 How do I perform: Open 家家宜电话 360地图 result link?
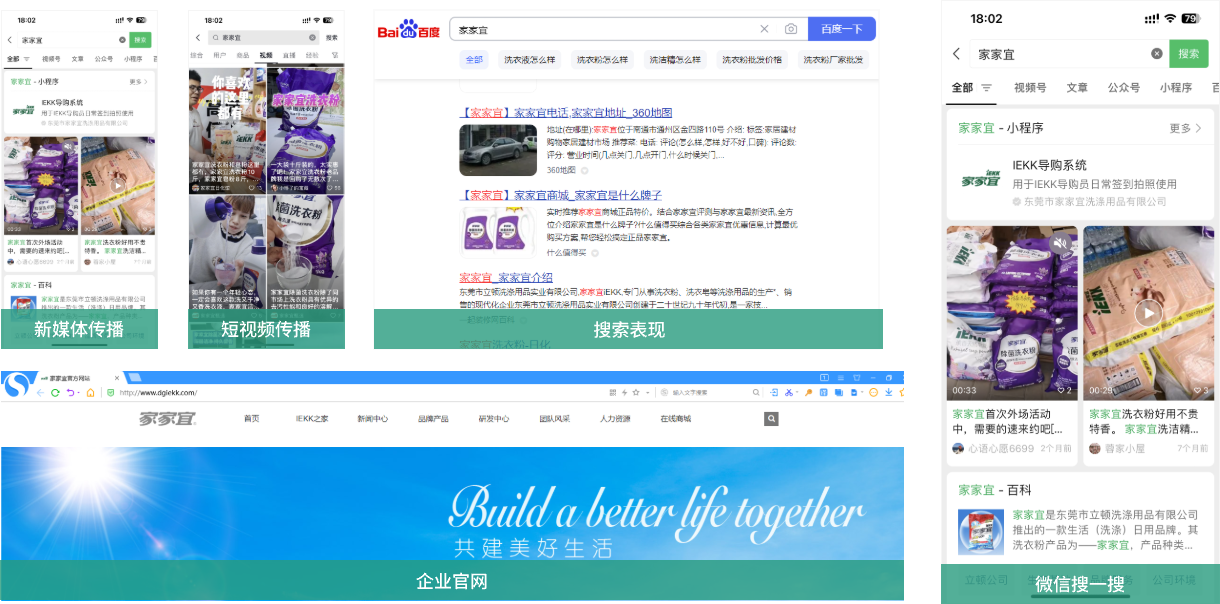566,113
